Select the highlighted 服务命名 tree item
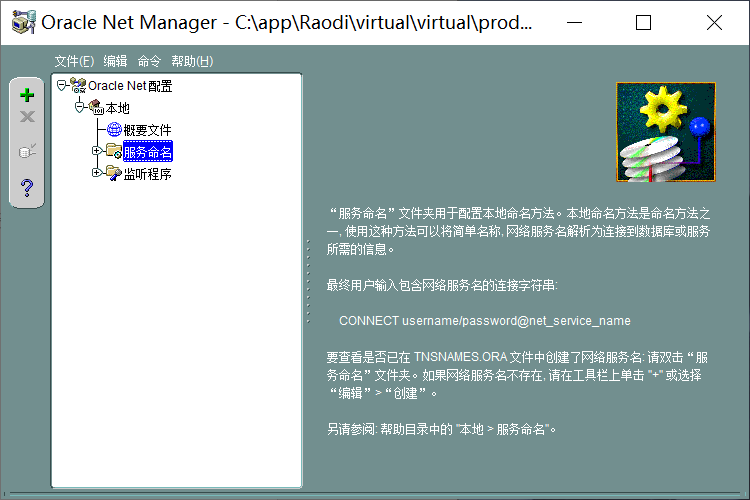Viewport: 750px width, 500px height. click(x=148, y=152)
